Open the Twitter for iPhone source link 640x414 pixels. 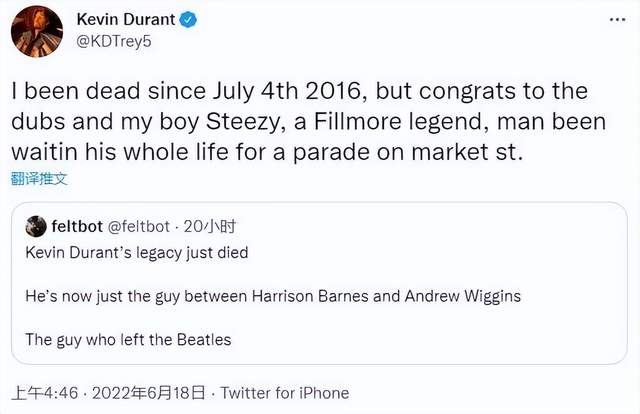(284, 392)
